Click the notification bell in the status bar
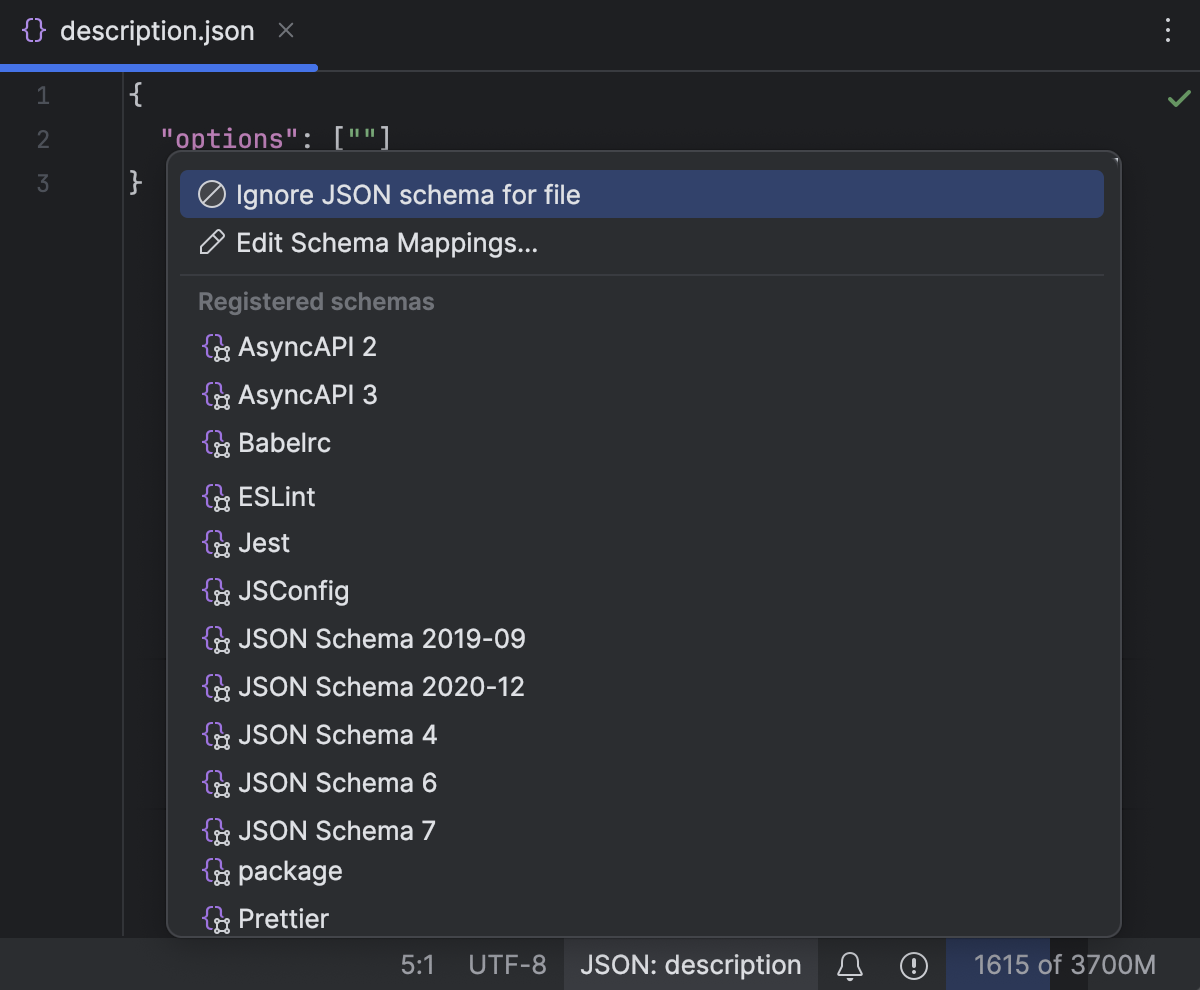The image size is (1200, 990). (851, 964)
